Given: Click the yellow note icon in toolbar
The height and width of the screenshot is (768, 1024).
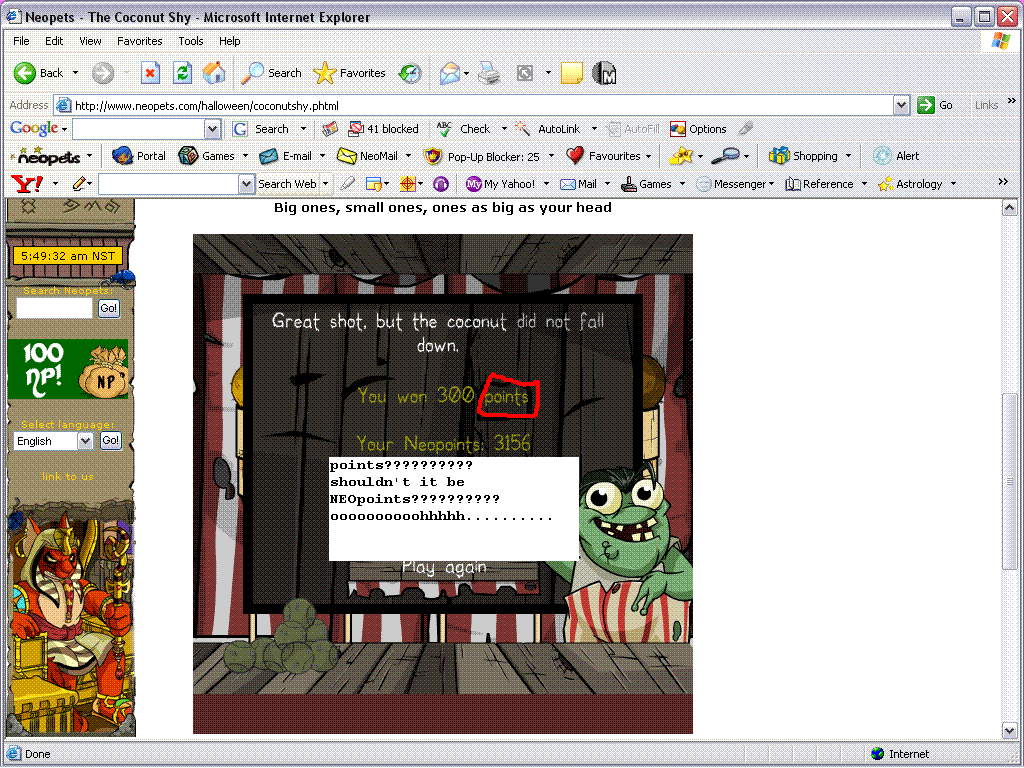Looking at the screenshot, I should pyautogui.click(x=571, y=73).
